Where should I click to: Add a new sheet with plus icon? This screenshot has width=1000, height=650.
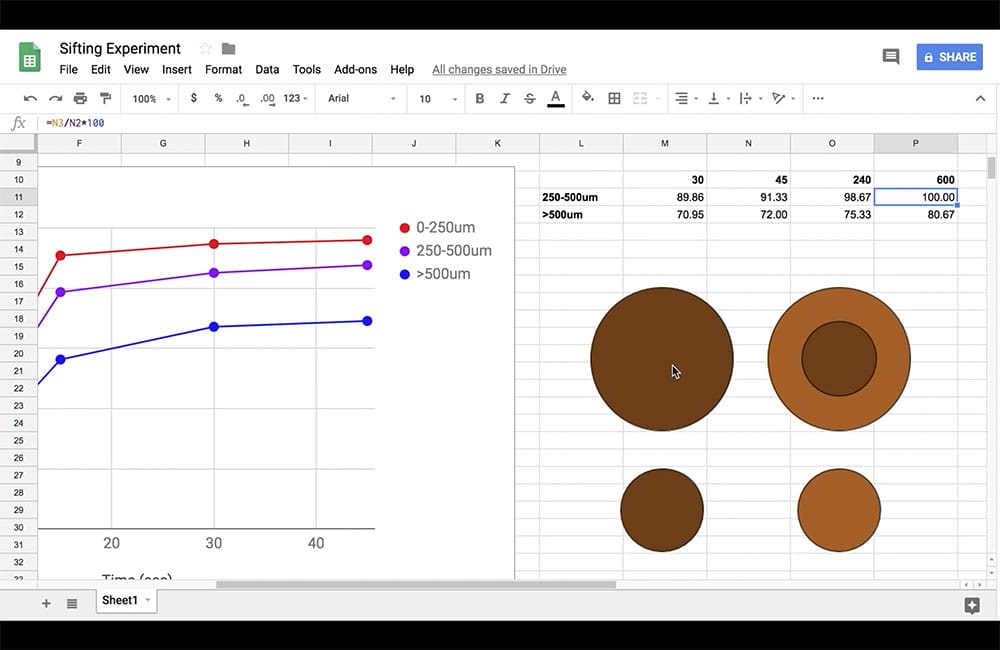(46, 603)
